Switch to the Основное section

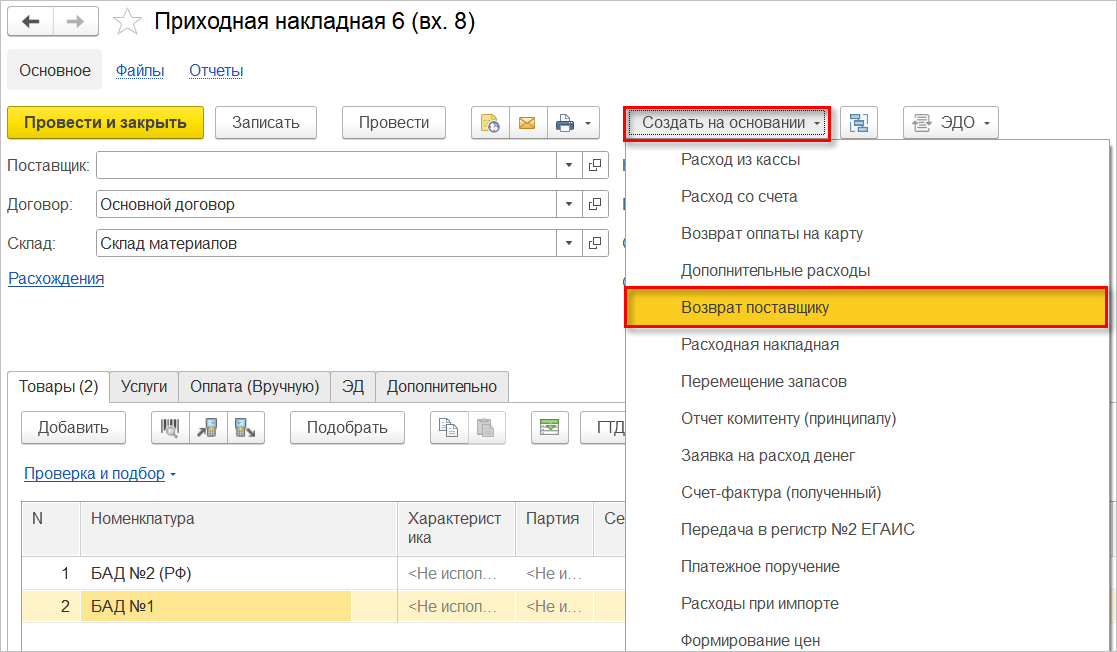pos(55,70)
